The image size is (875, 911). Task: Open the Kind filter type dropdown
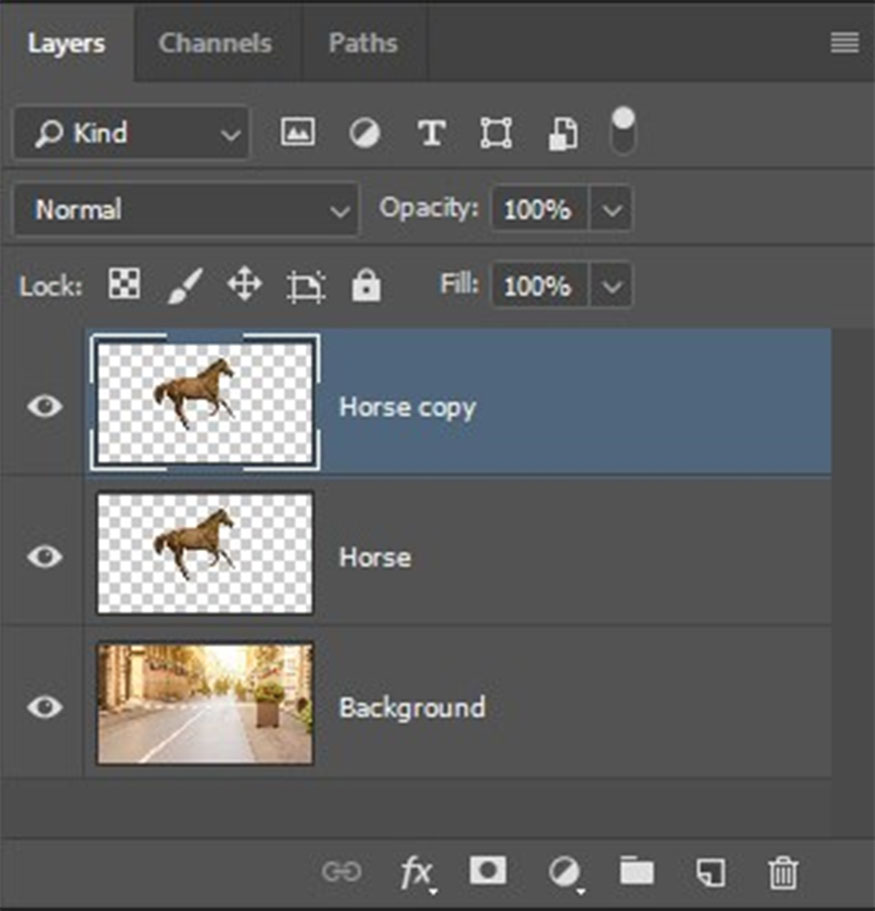pyautogui.click(x=131, y=134)
